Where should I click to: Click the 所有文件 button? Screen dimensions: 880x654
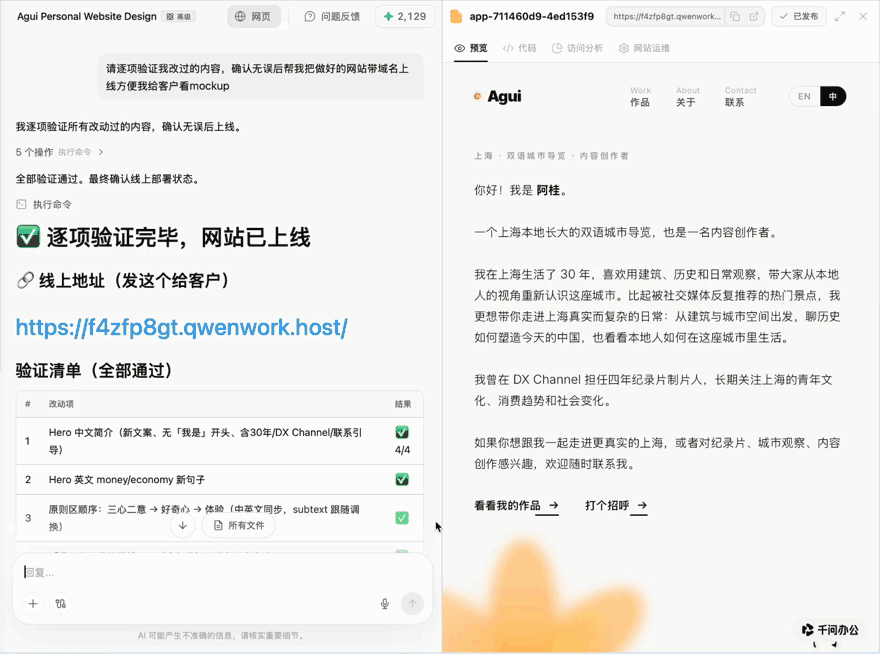point(239,525)
